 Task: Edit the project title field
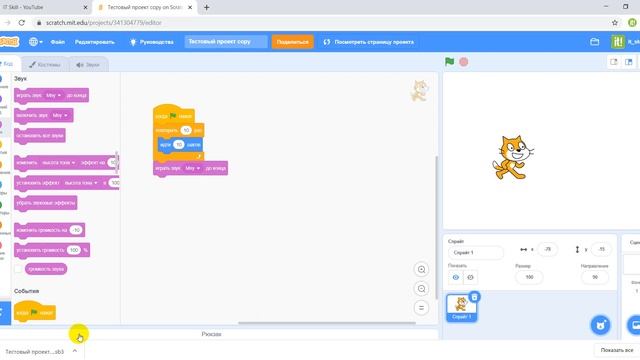[226, 42]
